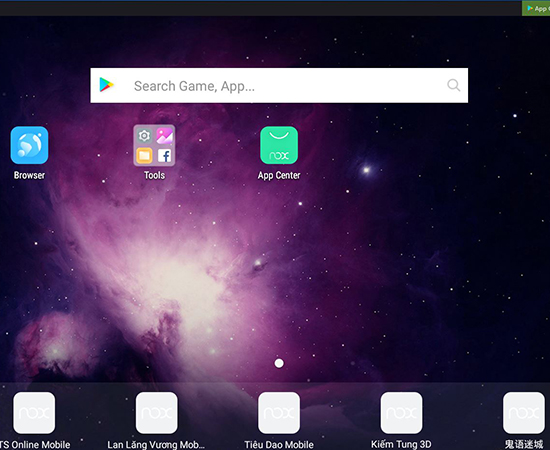Click the Browser label text
The height and width of the screenshot is (450, 550).
29,175
